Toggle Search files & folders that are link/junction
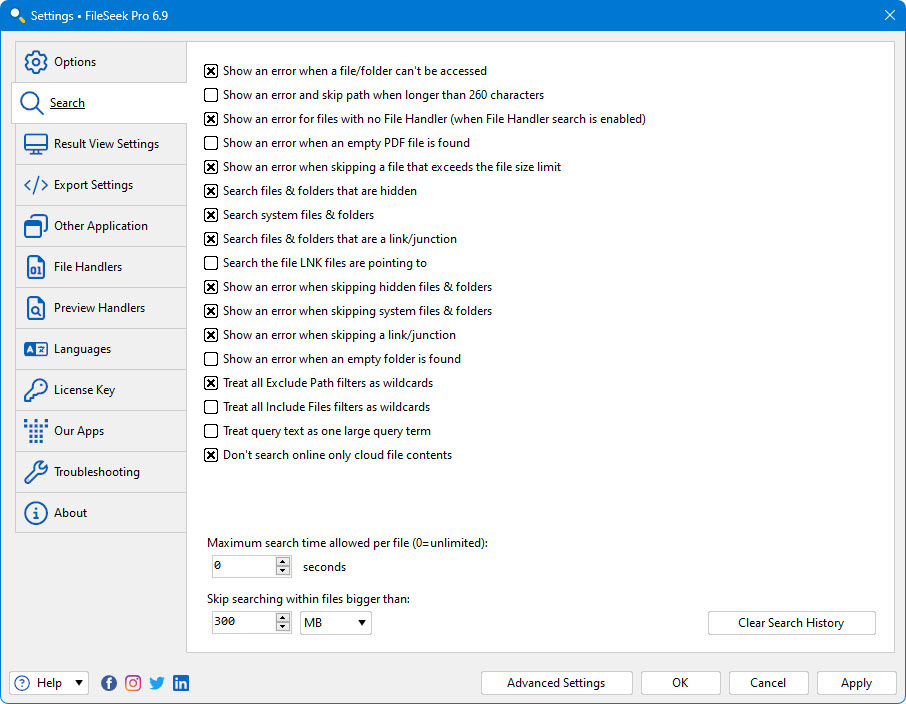Image resolution: width=906 pixels, height=704 pixels. click(x=211, y=239)
